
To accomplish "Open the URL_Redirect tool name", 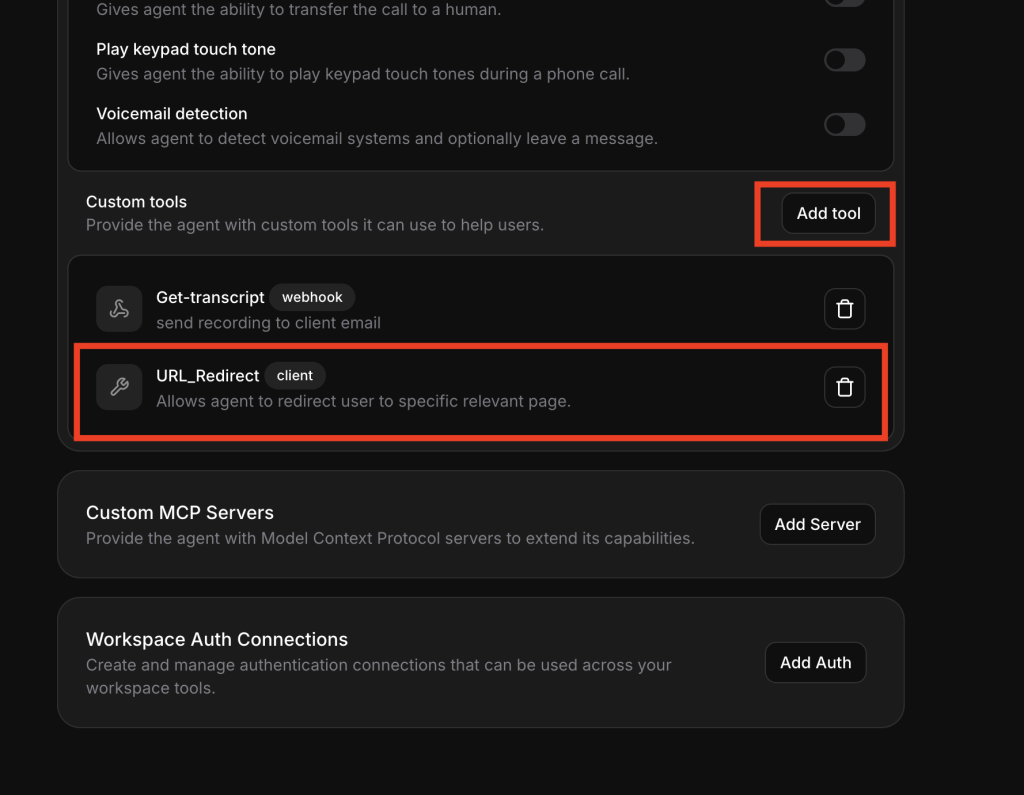I will [x=207, y=376].
